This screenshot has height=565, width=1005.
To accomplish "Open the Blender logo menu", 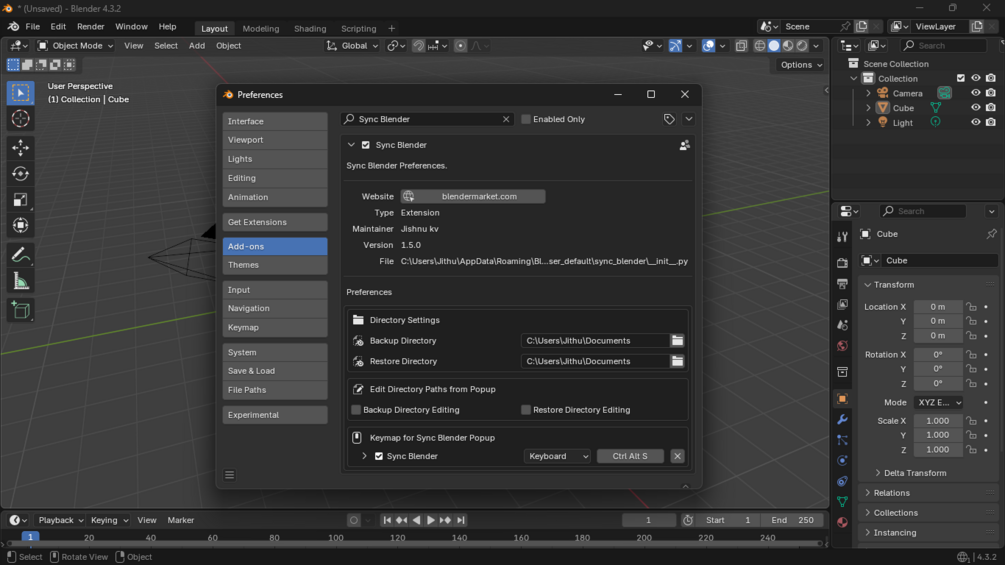I will pyautogui.click(x=13, y=27).
